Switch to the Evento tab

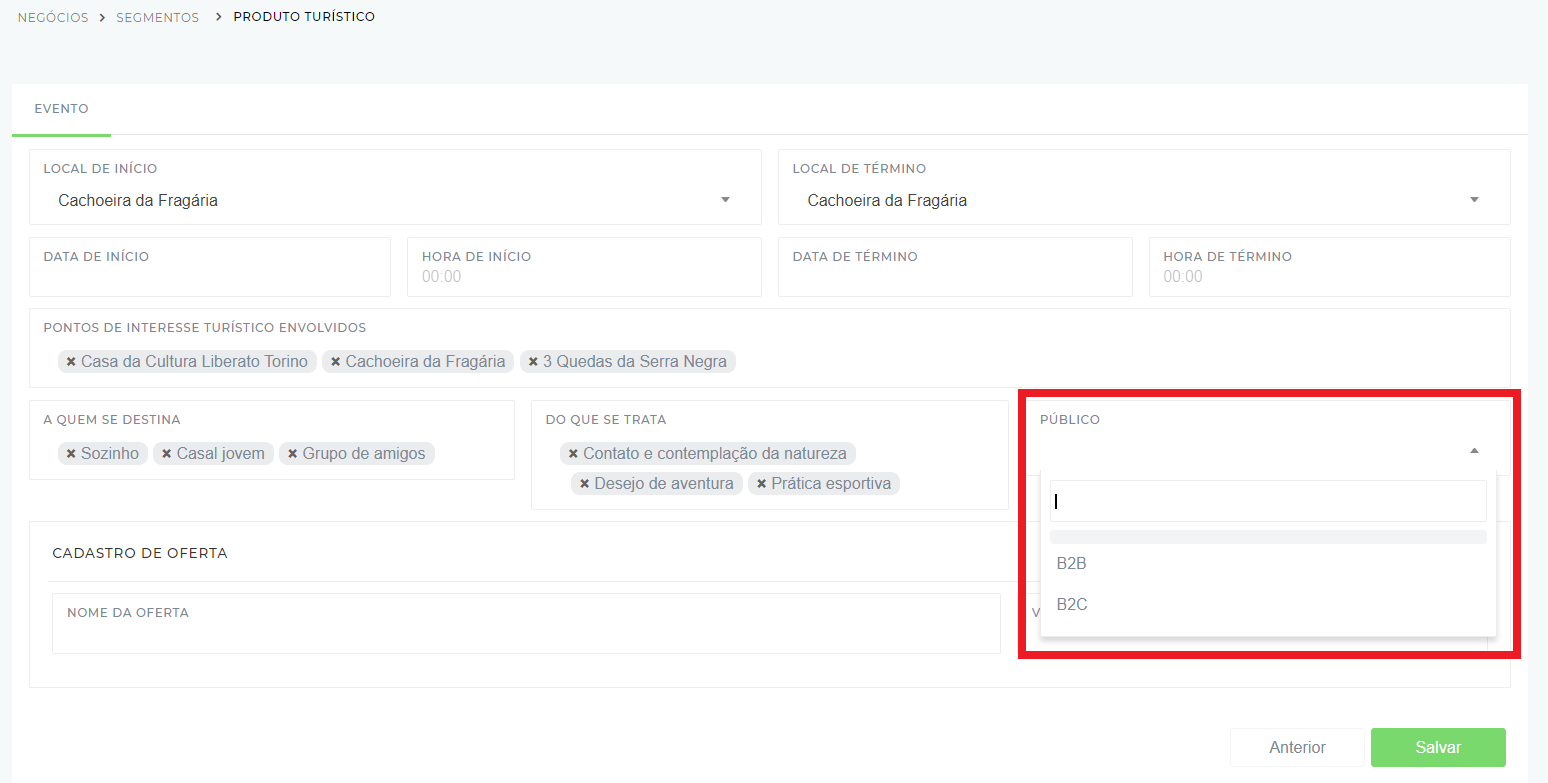[61, 109]
